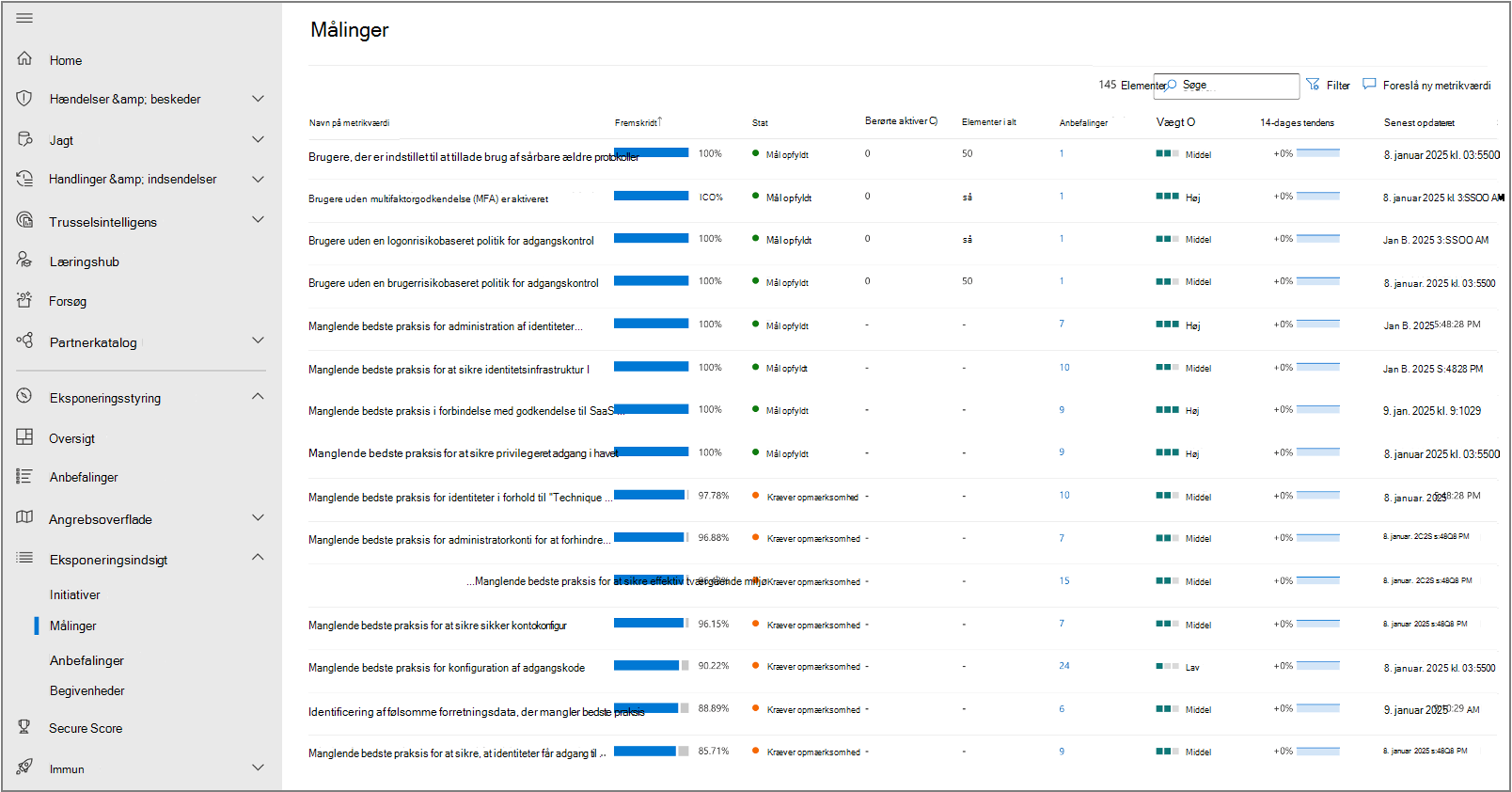Click the 14-dages tendens column header
The height and width of the screenshot is (792, 1512).
tap(1297, 123)
